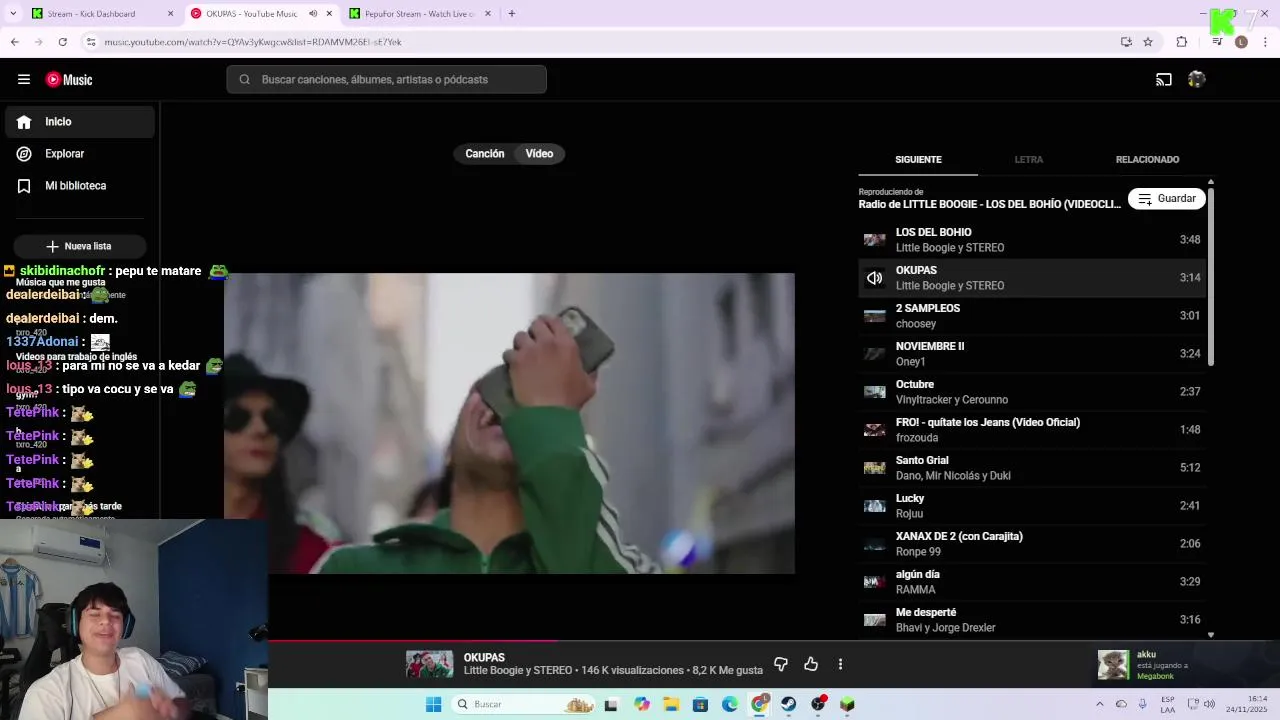Switch player to Video mode
This screenshot has height=720, width=1280.
[539, 154]
